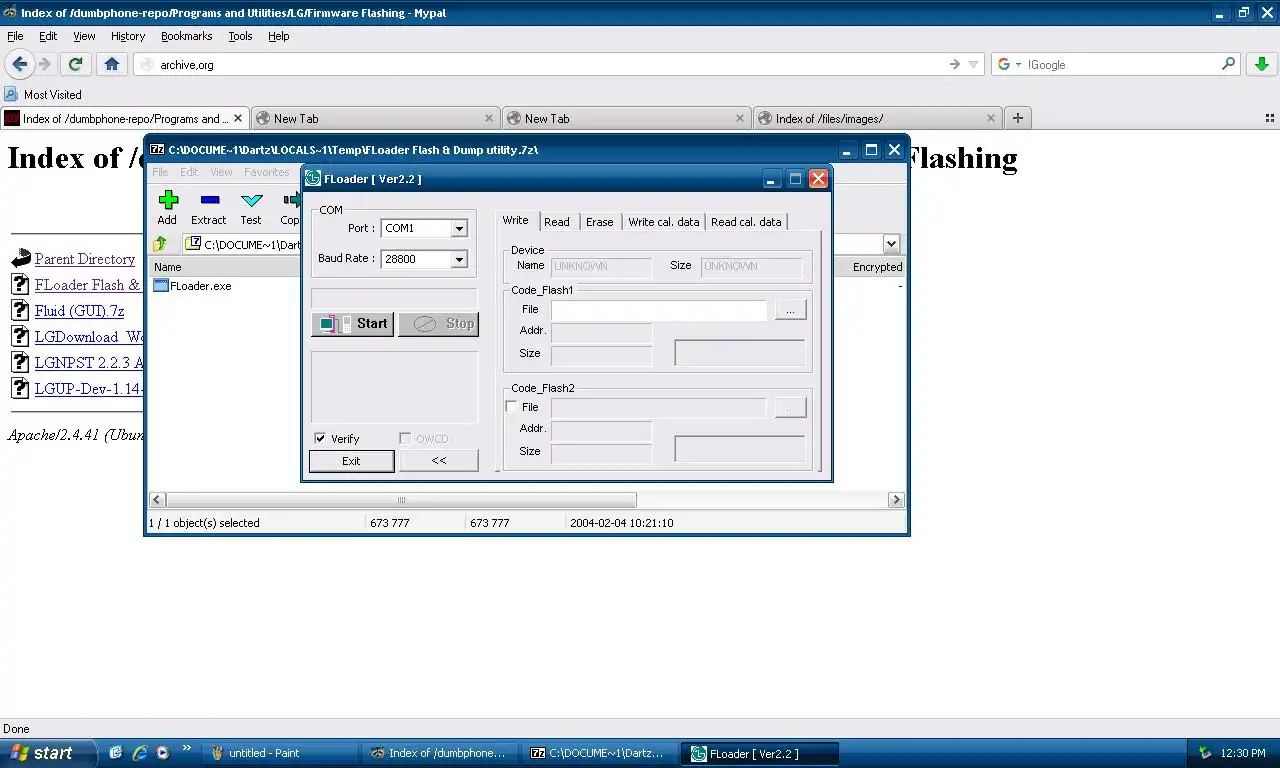Click Internet Explorer quick launch icon

click(x=140, y=753)
